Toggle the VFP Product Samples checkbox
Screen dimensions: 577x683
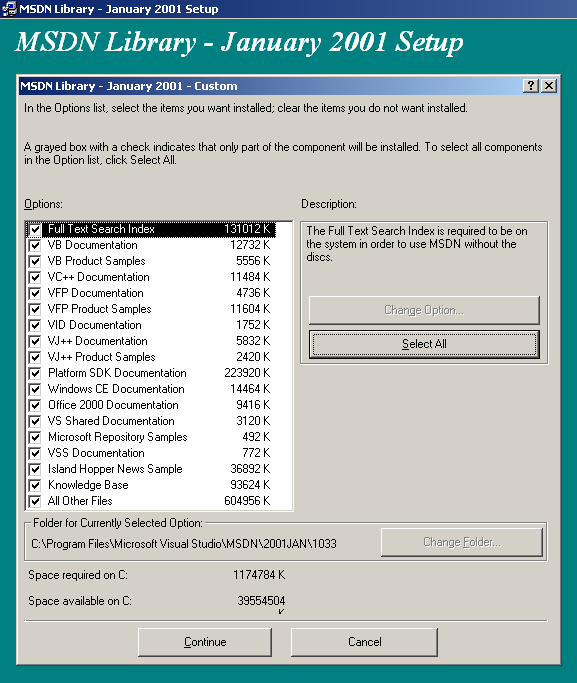tap(35, 309)
